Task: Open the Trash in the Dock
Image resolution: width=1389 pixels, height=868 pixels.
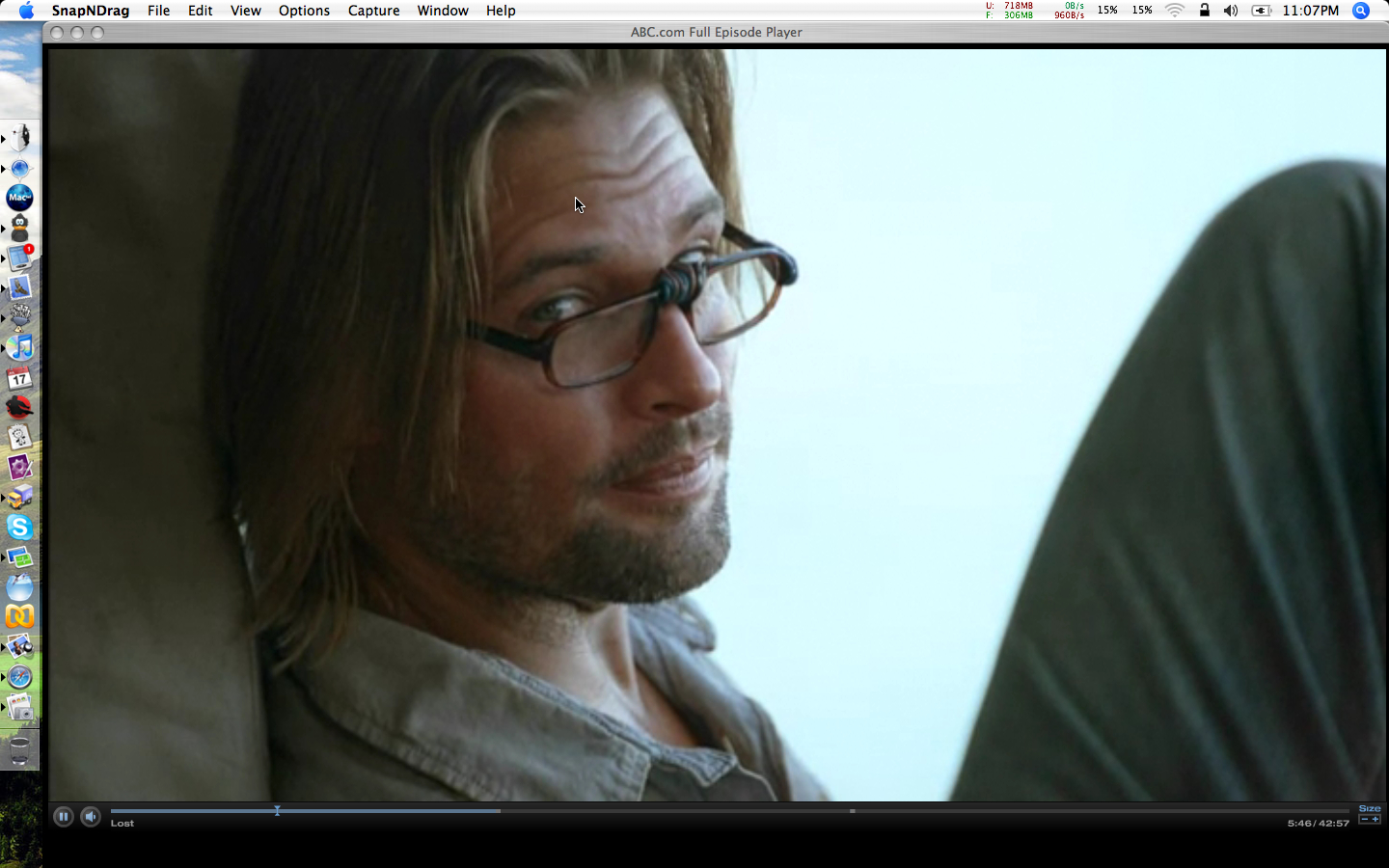Action: pyautogui.click(x=19, y=750)
